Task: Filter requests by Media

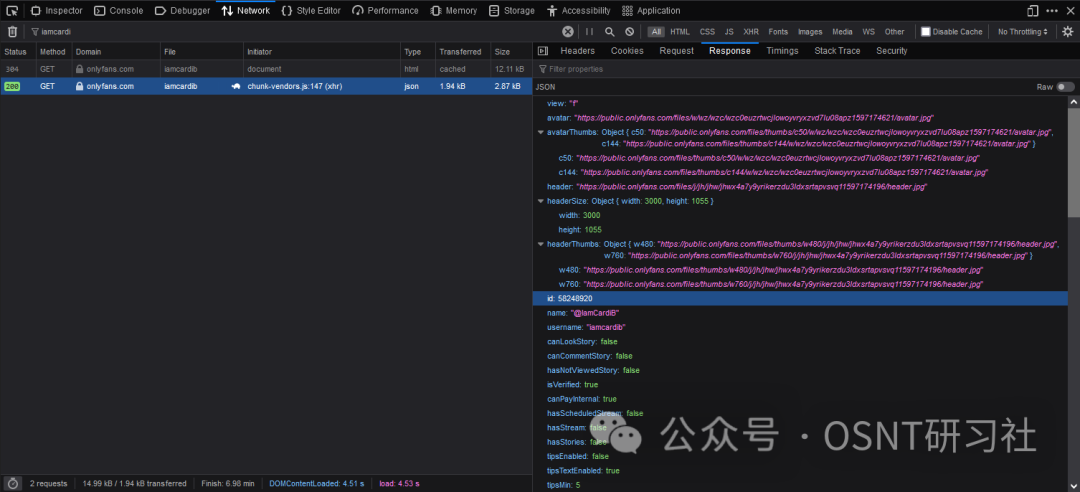Action: (842, 32)
